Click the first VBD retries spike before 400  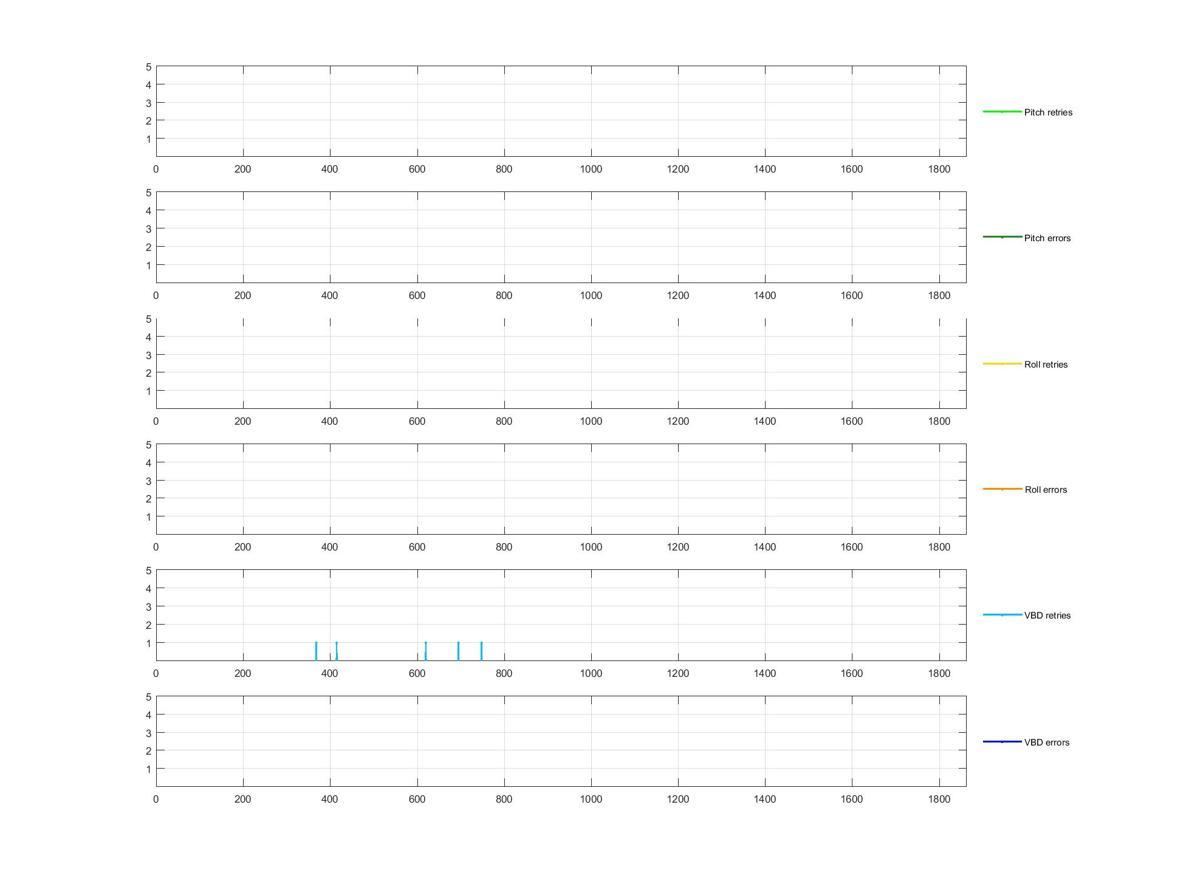pyautogui.click(x=316, y=651)
